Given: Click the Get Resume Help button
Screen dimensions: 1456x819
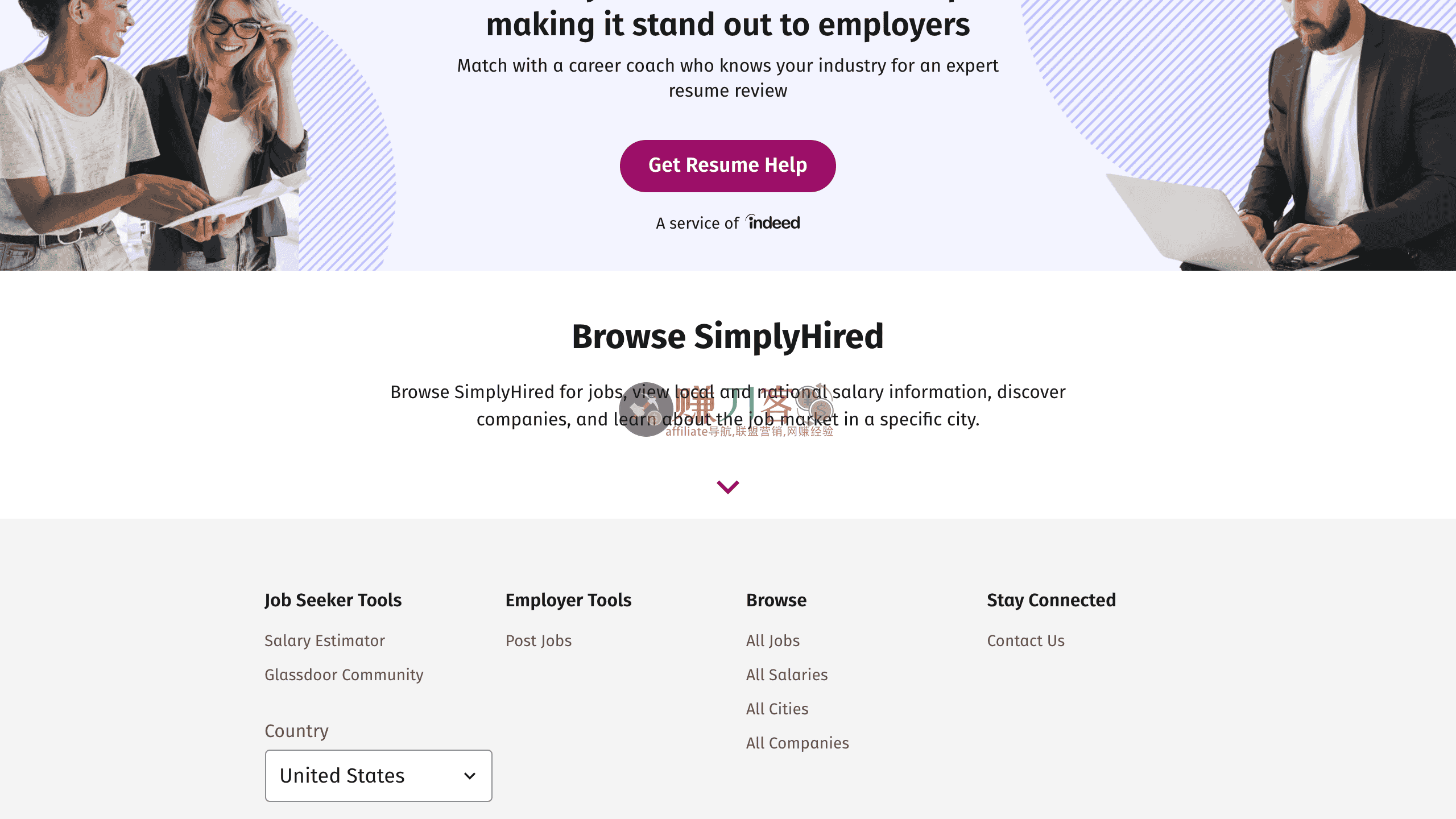Looking at the screenshot, I should [727, 166].
